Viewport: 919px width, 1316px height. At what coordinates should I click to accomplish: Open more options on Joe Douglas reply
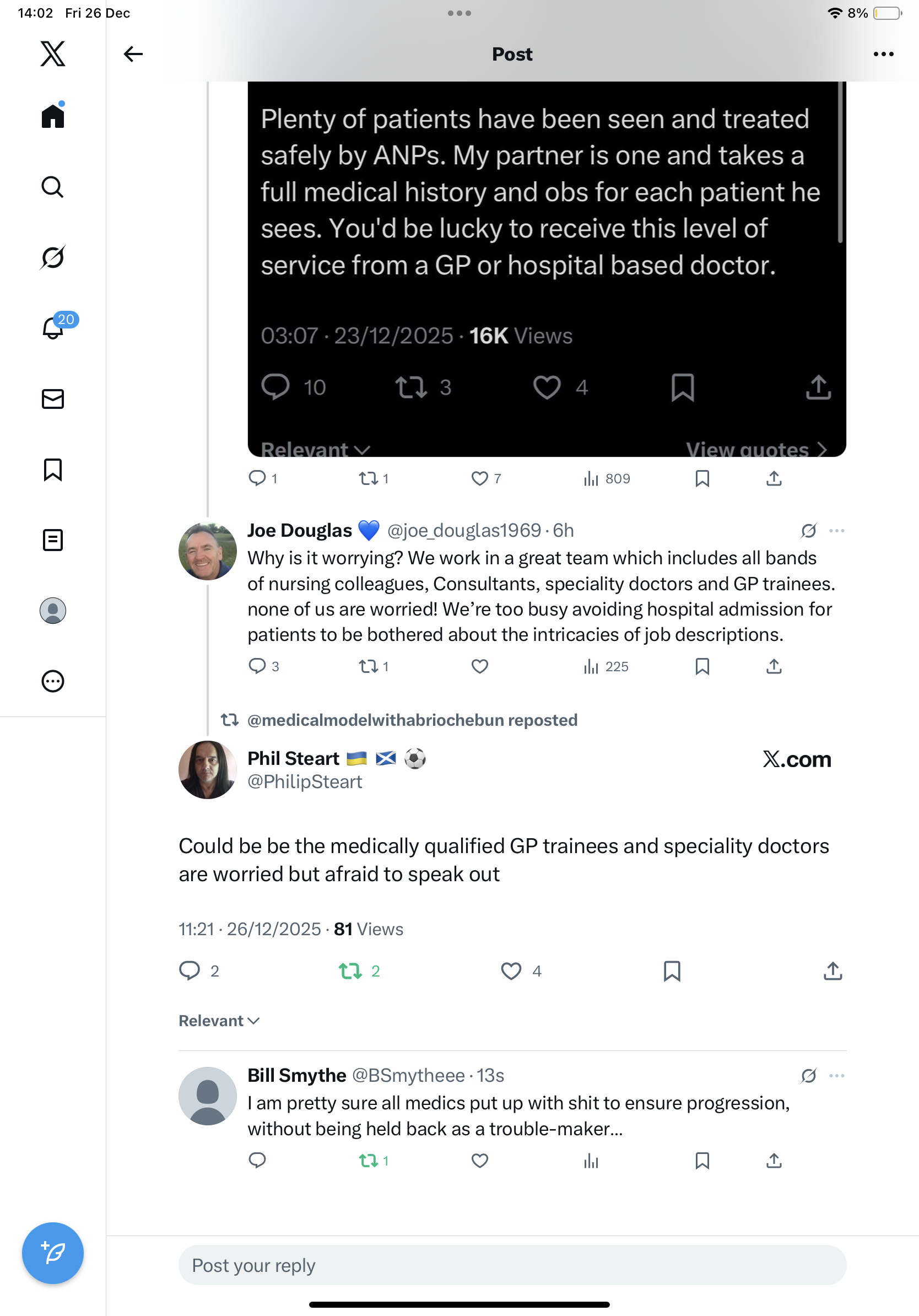pos(836,531)
